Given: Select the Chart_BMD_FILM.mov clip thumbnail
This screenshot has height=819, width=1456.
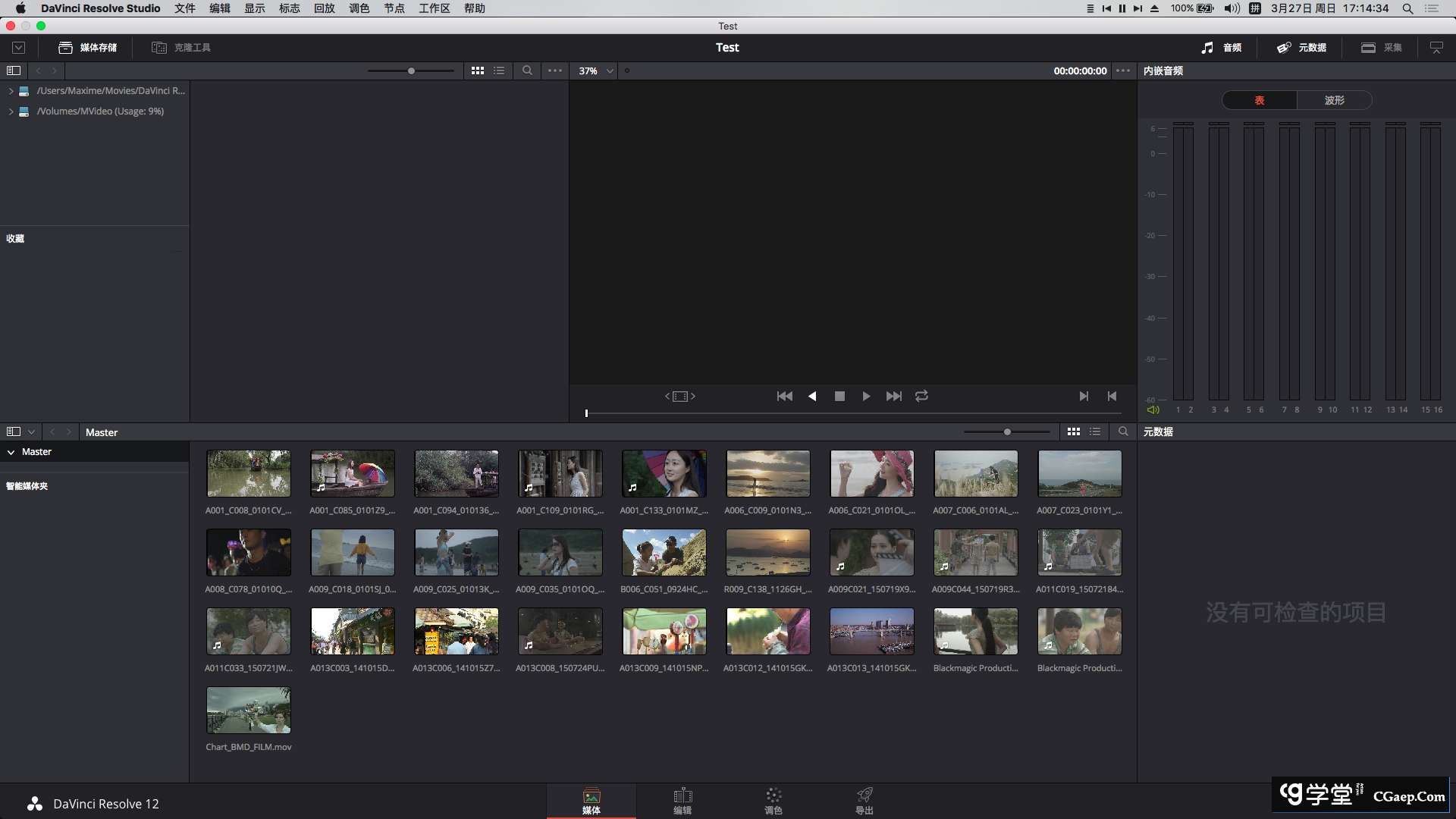Looking at the screenshot, I should (249, 711).
